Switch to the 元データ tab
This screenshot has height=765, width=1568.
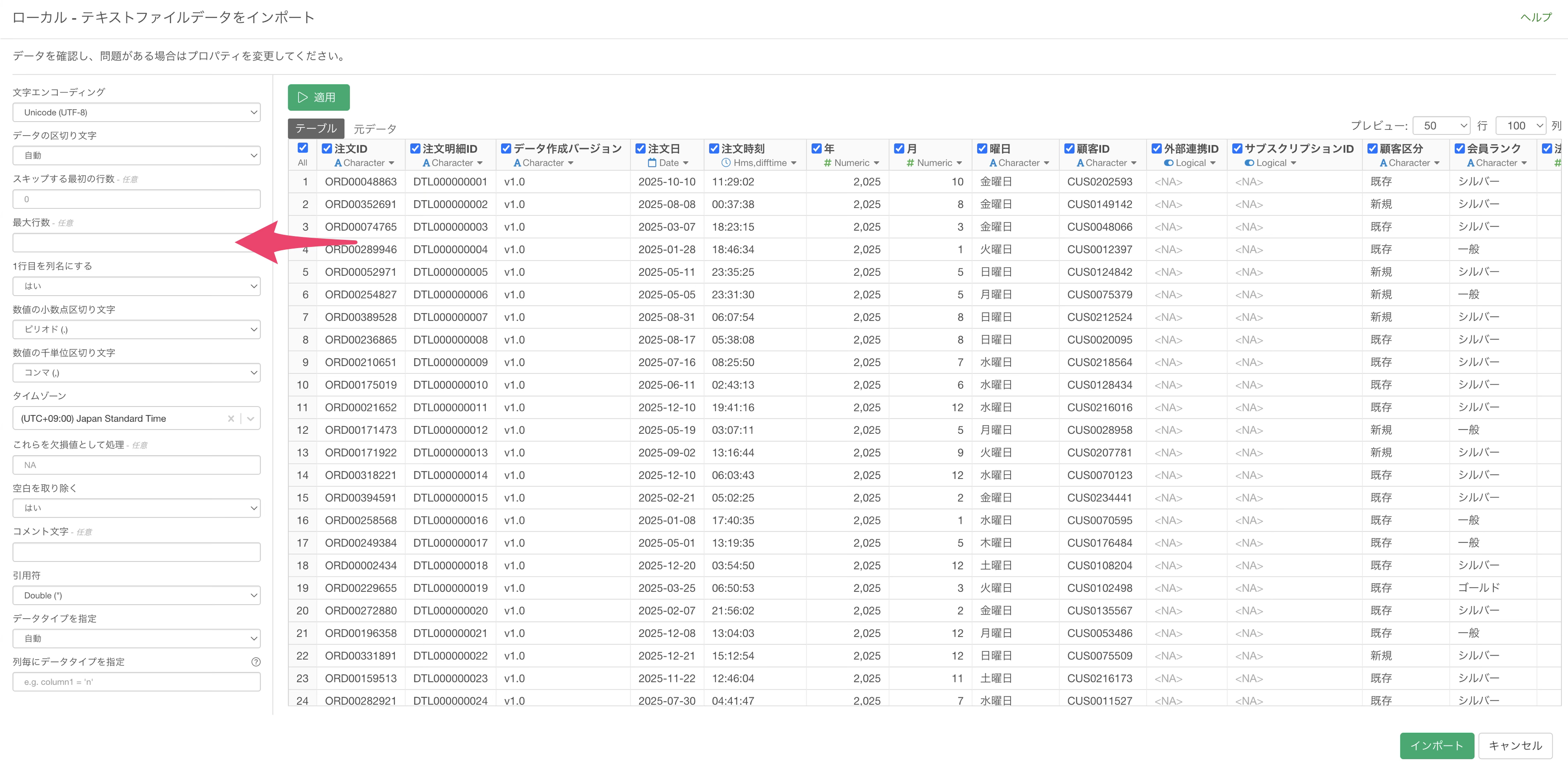pyautogui.click(x=374, y=129)
